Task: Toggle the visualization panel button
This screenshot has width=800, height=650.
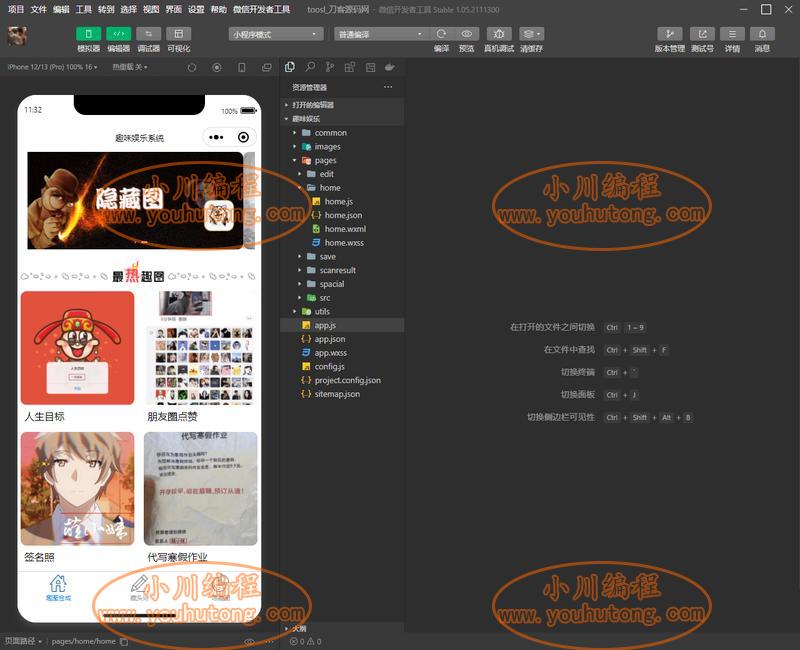Action: 179,34
